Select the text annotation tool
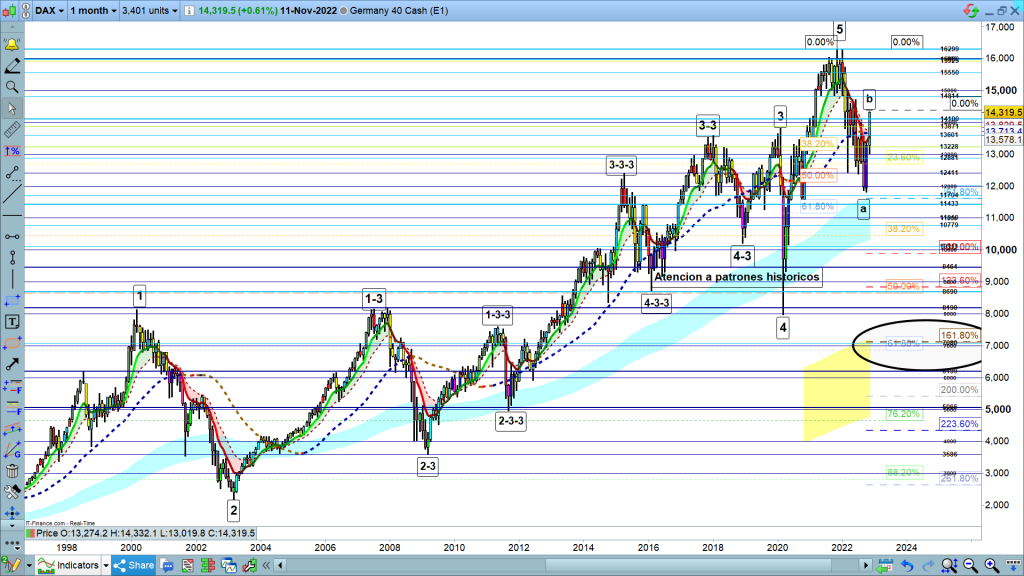Viewport: 1024px width, 576px height. tap(12, 322)
